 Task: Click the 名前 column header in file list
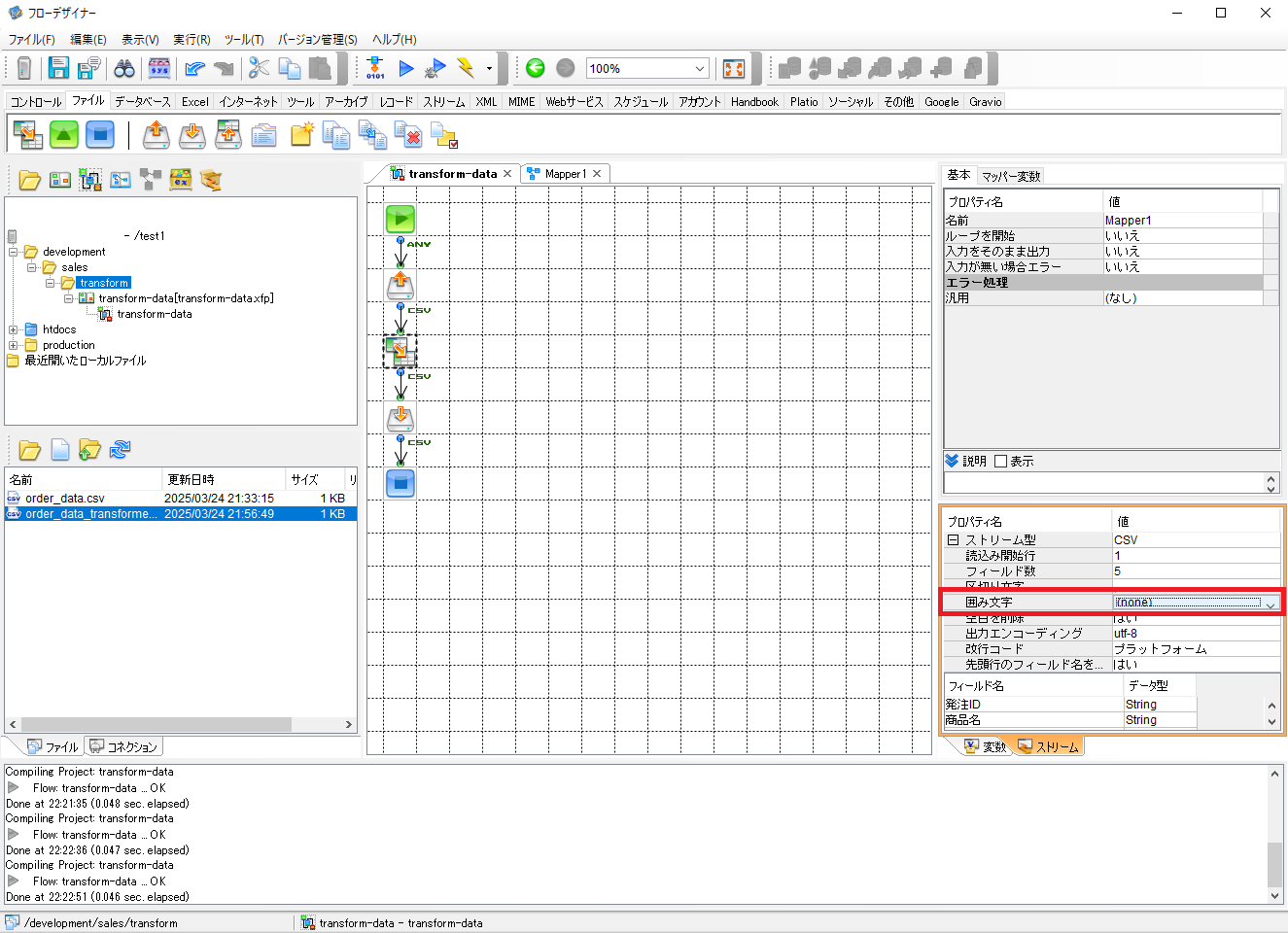tap(84, 479)
